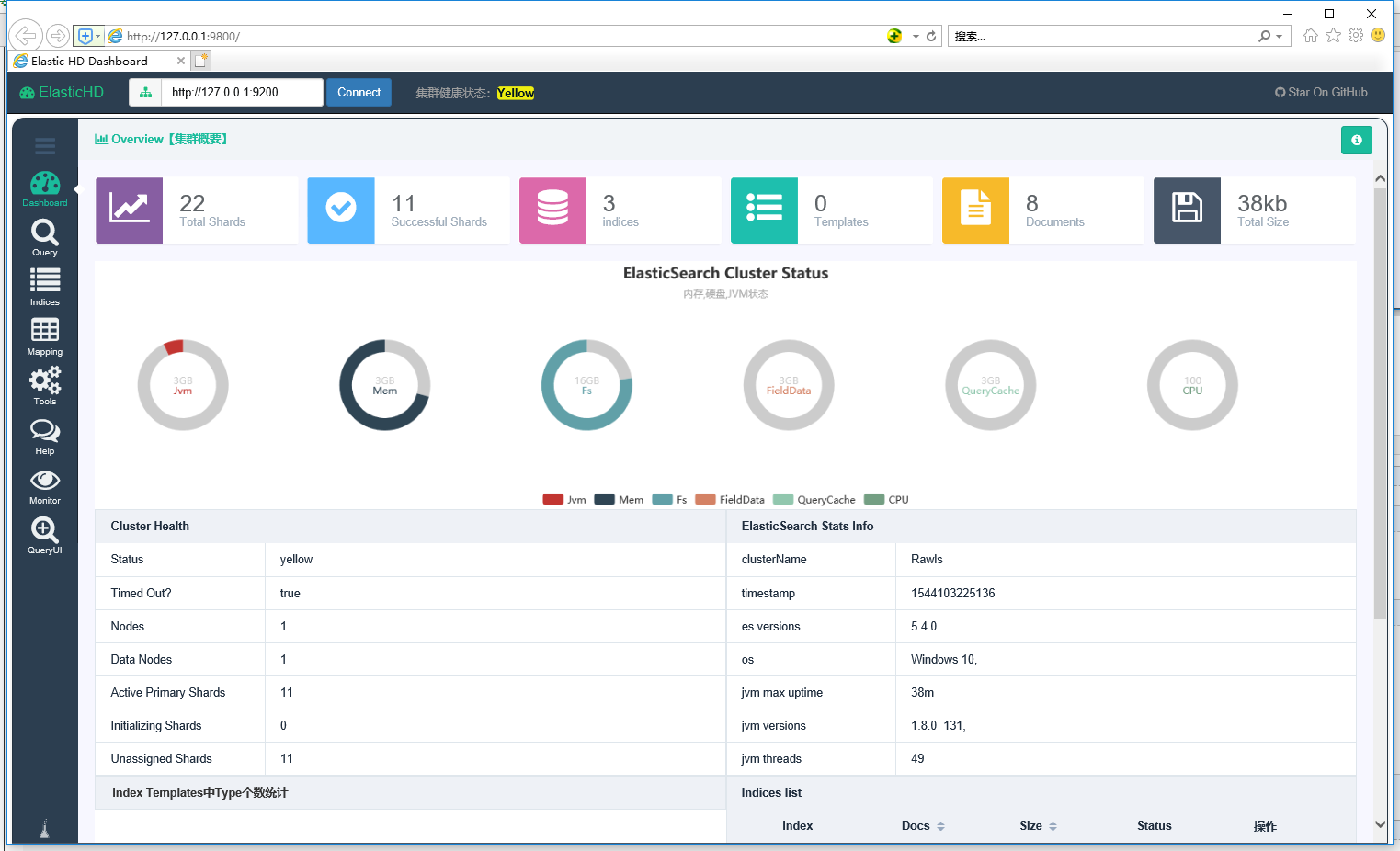This screenshot has width=1400, height=851.
Task: Click the Templates list icon
Action: (x=764, y=210)
